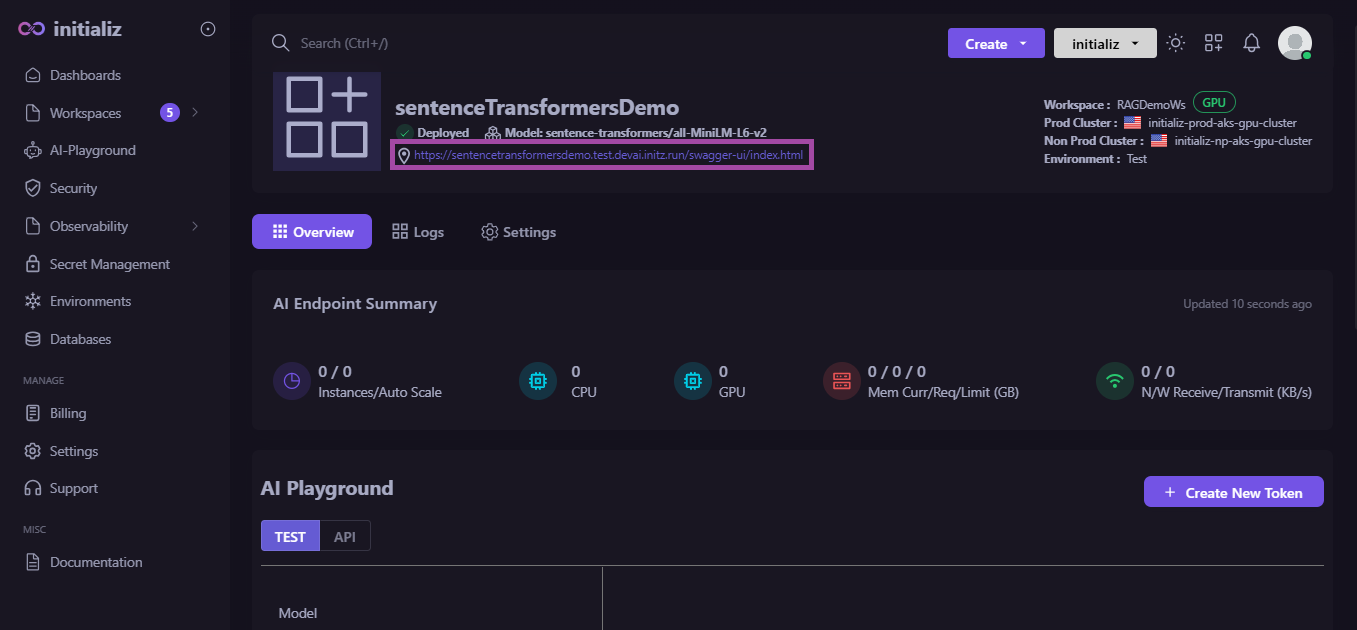Open Databases in the sidebar
1357x630 pixels.
pos(80,339)
